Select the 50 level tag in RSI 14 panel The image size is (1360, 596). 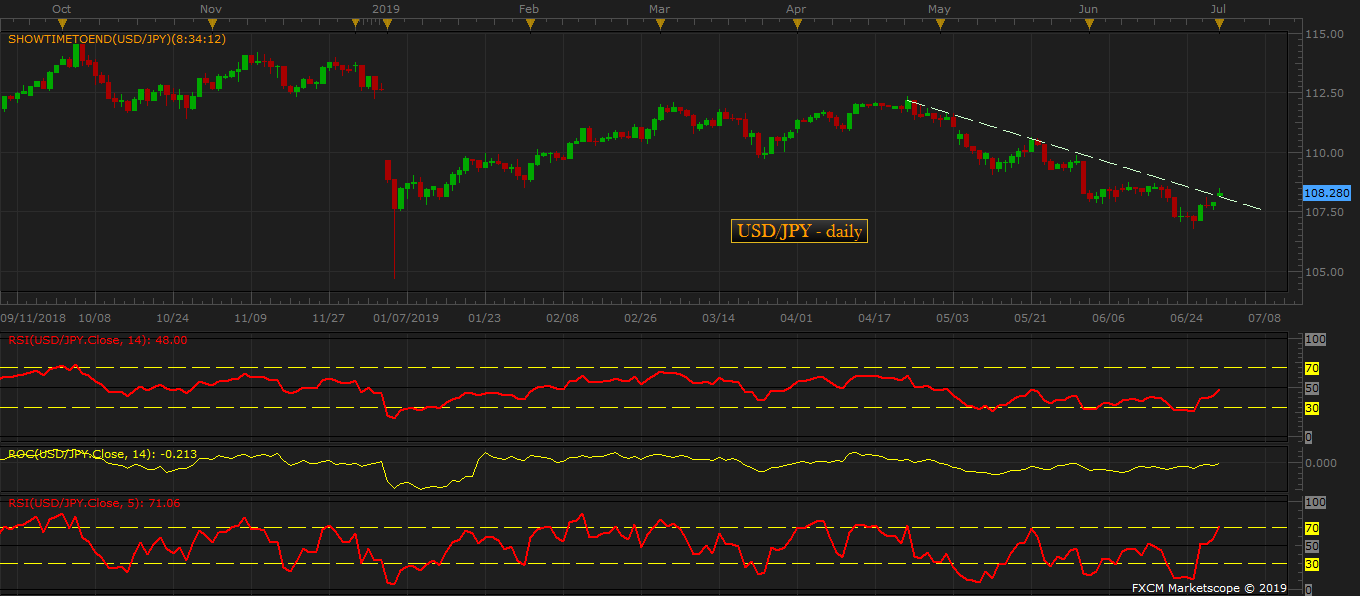1312,388
